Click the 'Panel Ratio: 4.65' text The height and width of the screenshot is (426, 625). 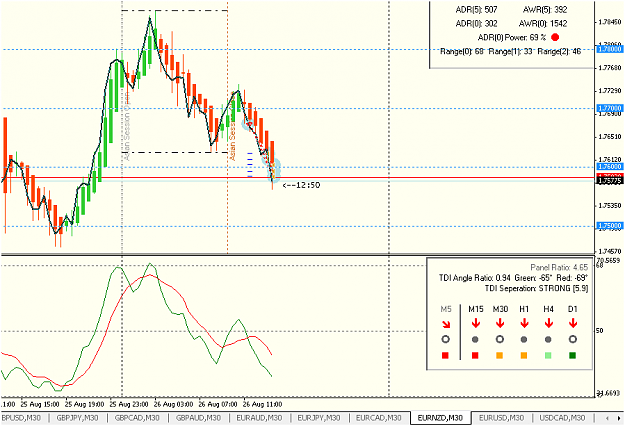[x=559, y=267]
